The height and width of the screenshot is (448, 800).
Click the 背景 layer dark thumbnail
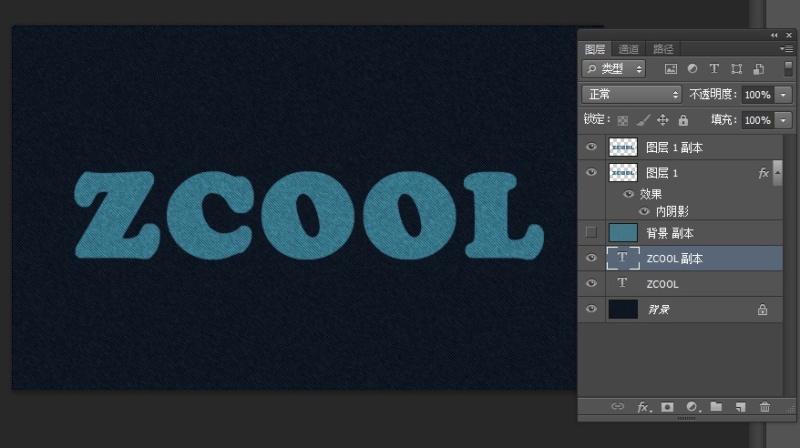(623, 309)
